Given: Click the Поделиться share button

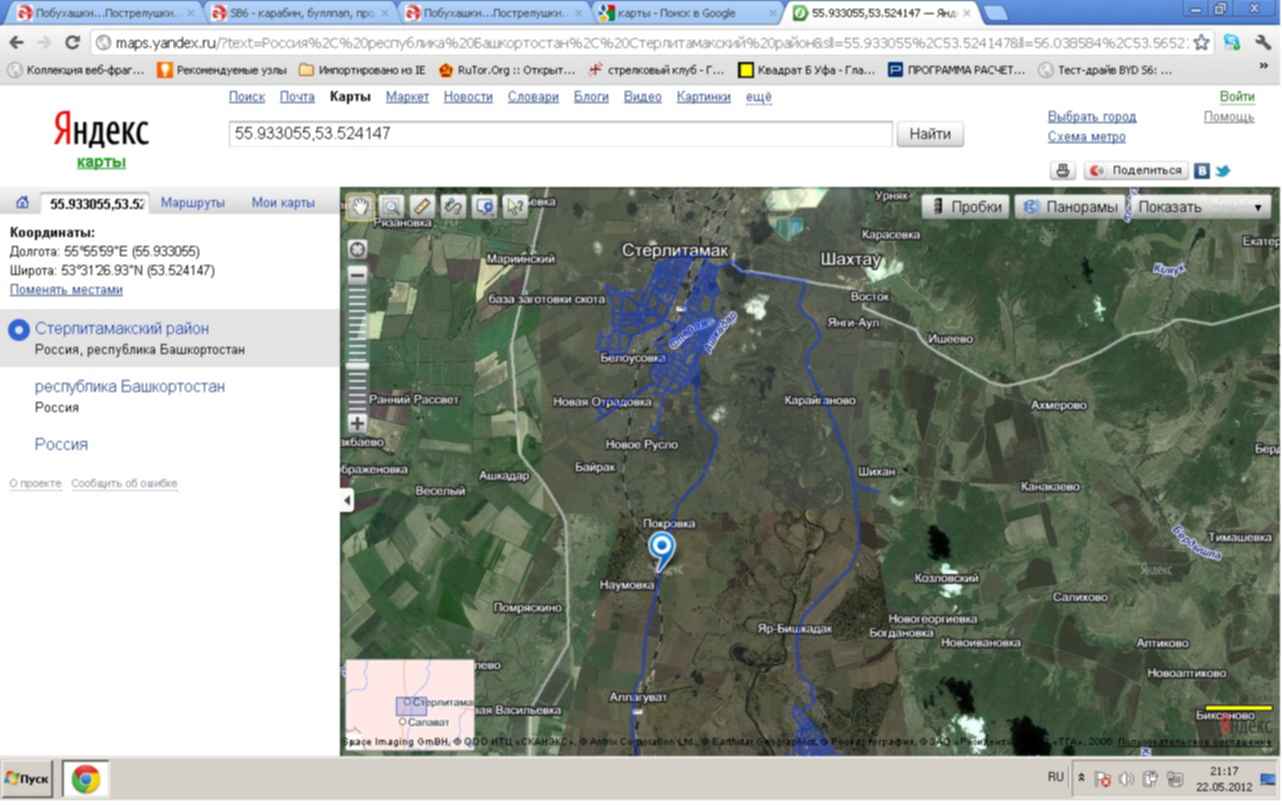Looking at the screenshot, I should (1137, 170).
